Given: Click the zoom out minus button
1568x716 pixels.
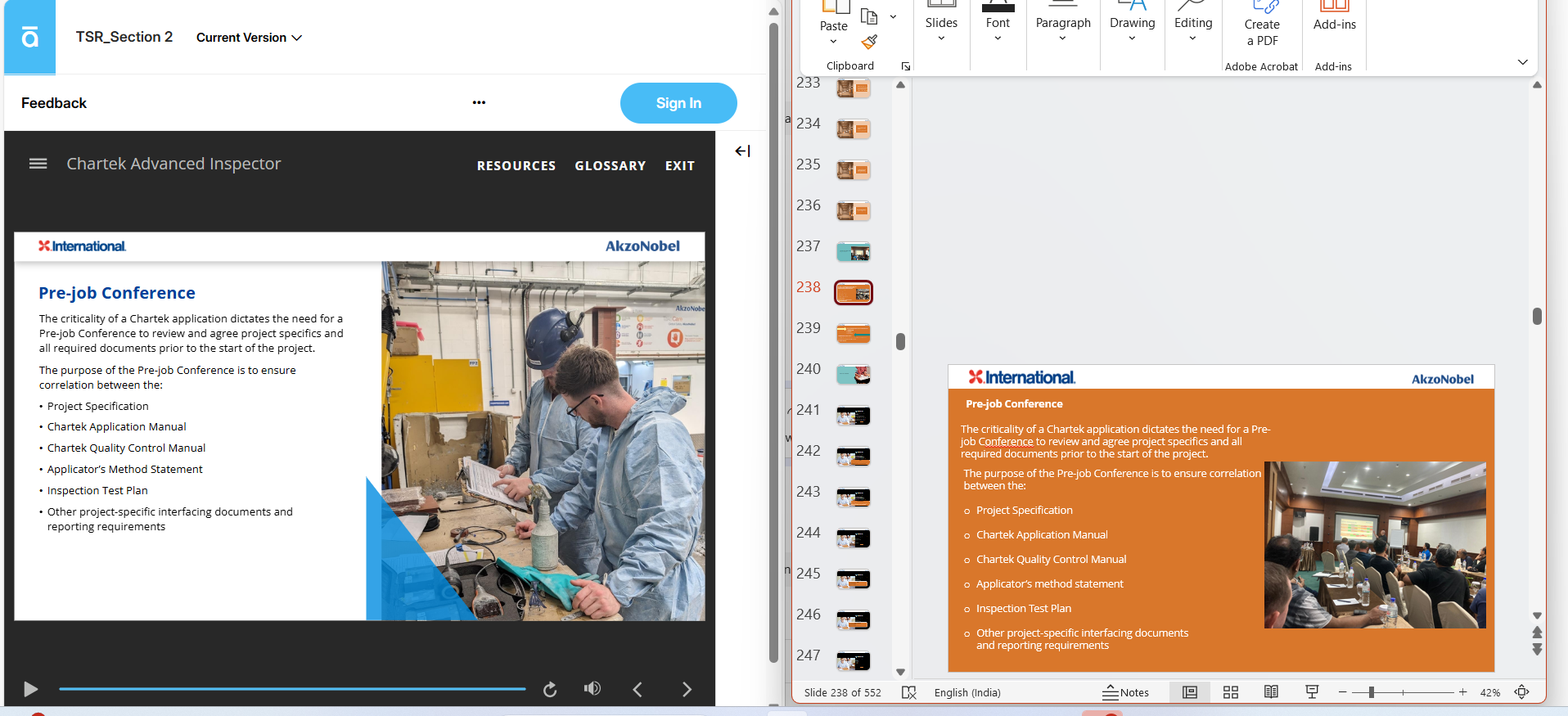Looking at the screenshot, I should [1342, 692].
